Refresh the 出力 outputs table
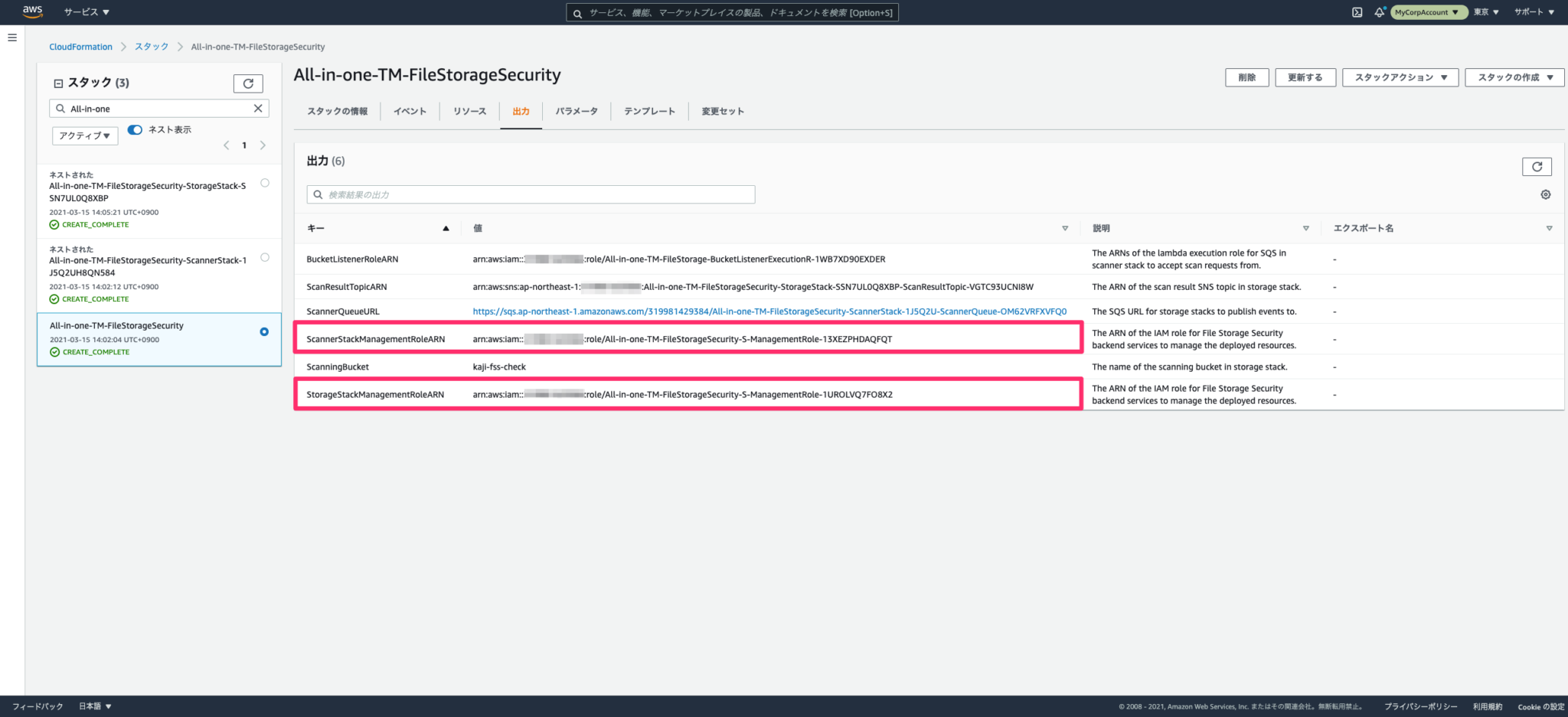 (x=1537, y=166)
